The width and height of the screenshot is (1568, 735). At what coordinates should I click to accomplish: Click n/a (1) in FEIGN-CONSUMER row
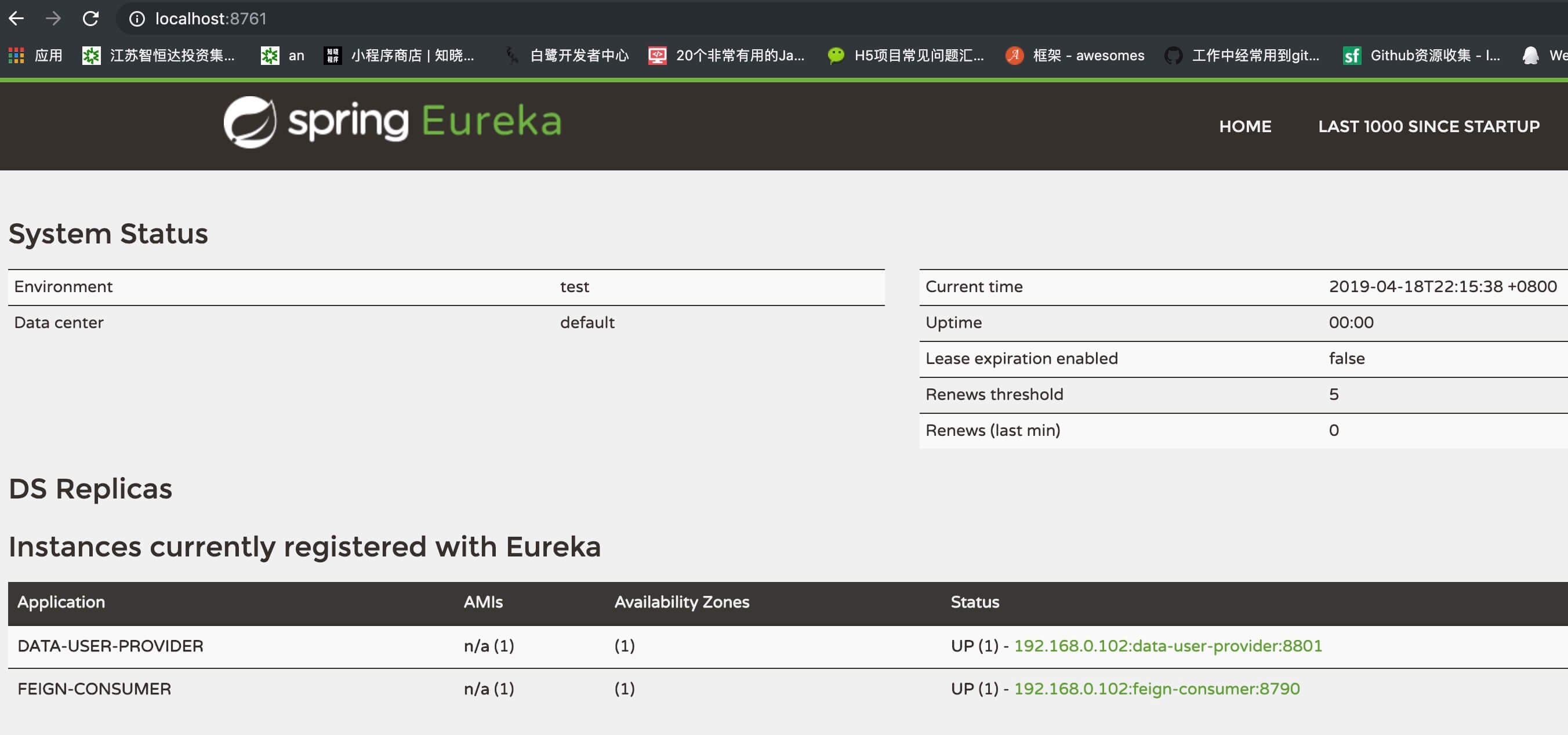tap(489, 689)
